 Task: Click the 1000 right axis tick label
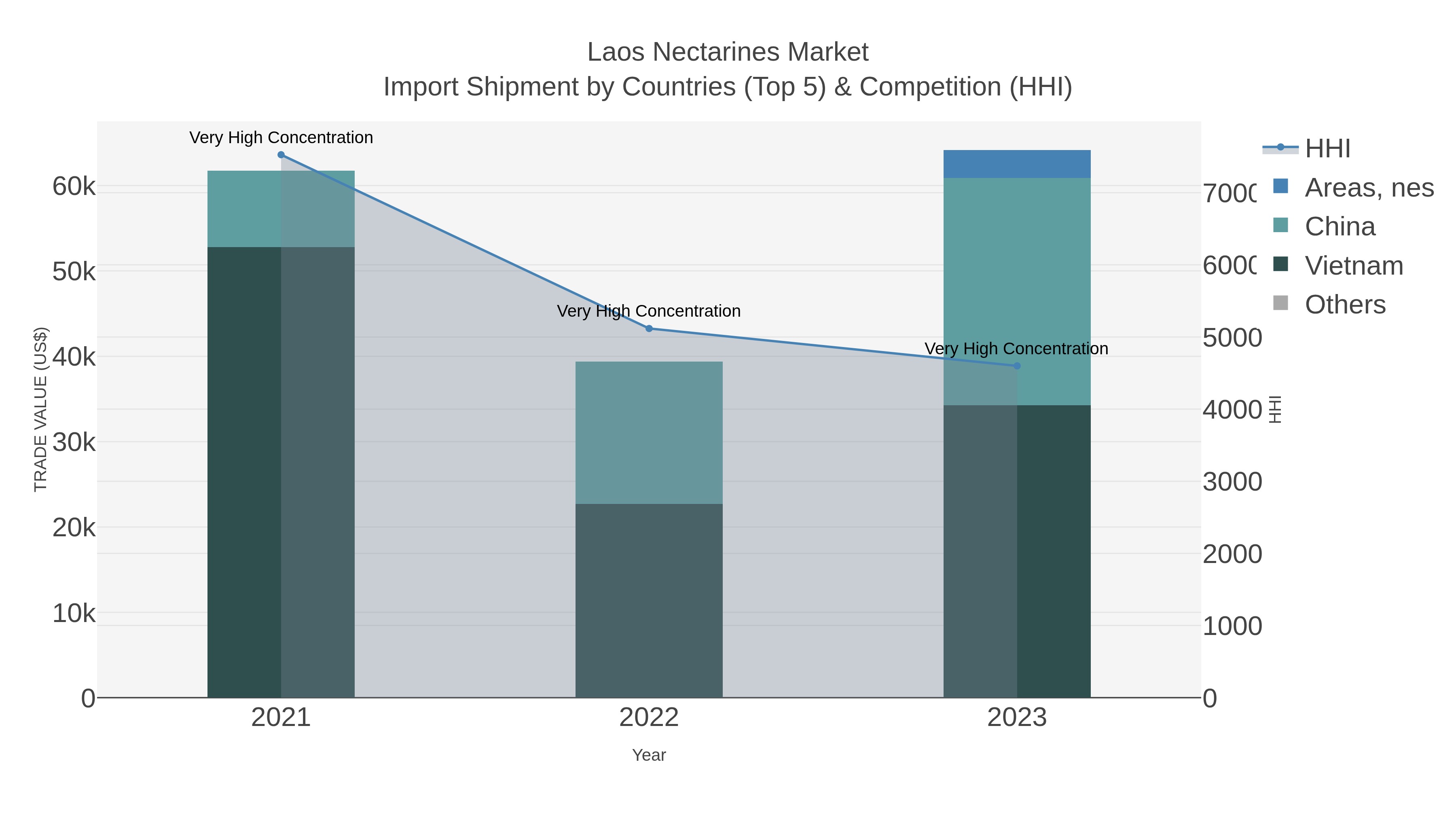pyautogui.click(x=1232, y=626)
